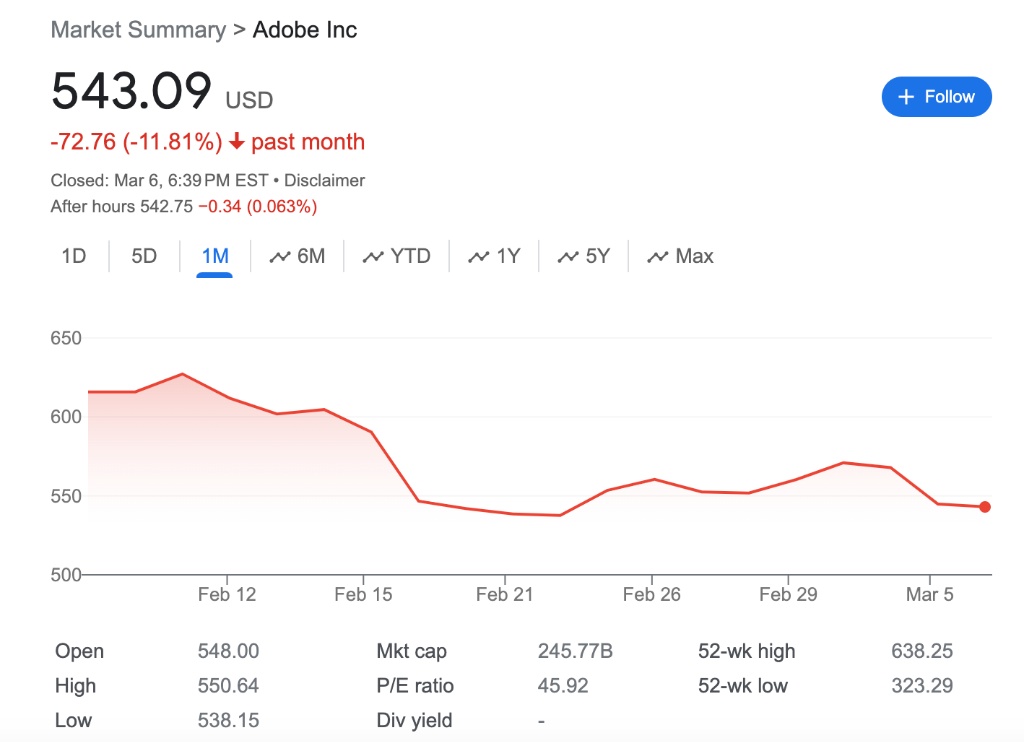Viewport: 1024px width, 742px height.
Task: Click the Follow button
Action: pos(936,97)
